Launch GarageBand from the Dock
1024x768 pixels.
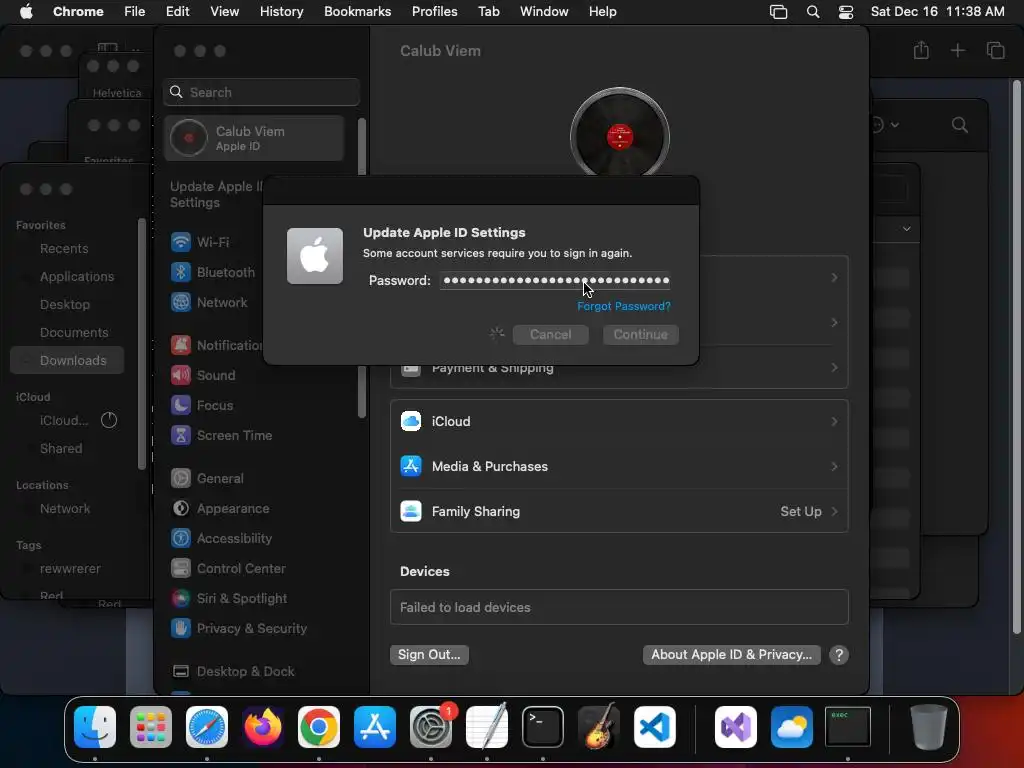[599, 727]
